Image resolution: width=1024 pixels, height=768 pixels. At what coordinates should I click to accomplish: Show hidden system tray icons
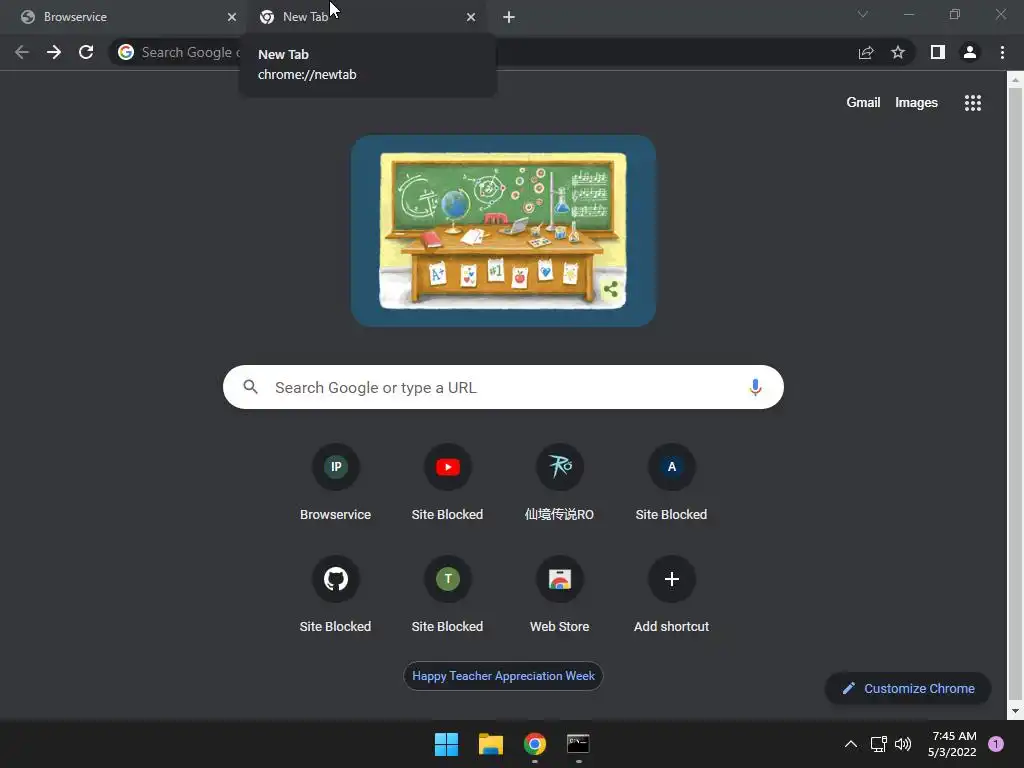pos(851,744)
